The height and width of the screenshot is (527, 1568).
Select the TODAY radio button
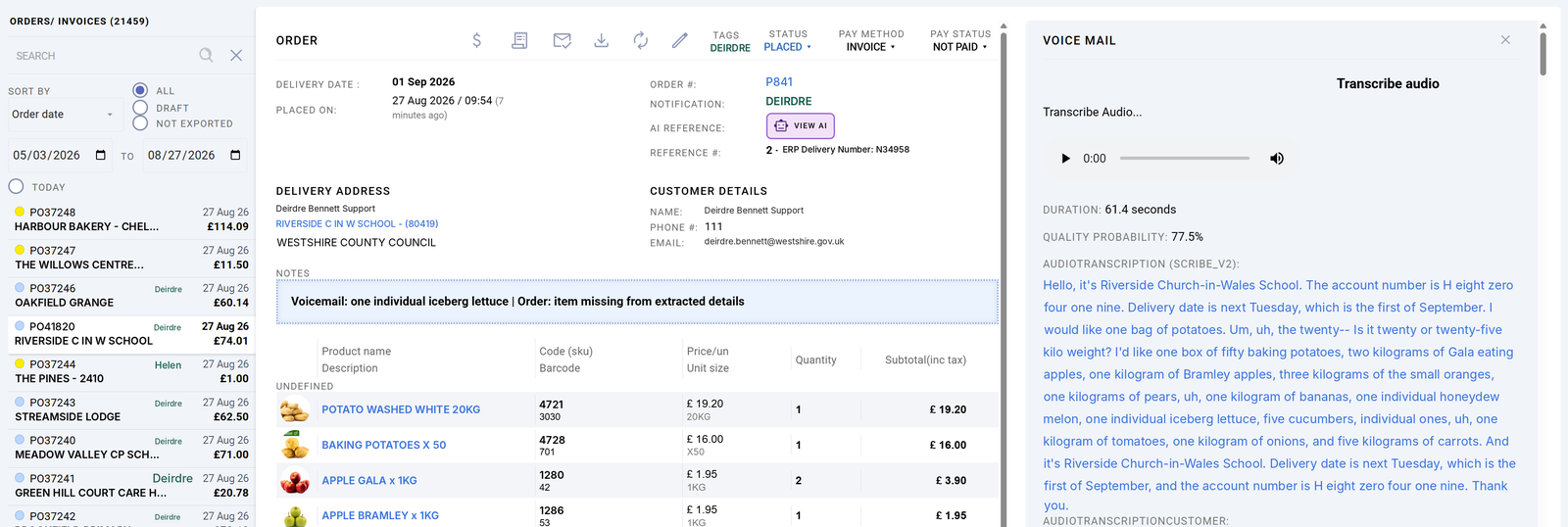pos(16,186)
